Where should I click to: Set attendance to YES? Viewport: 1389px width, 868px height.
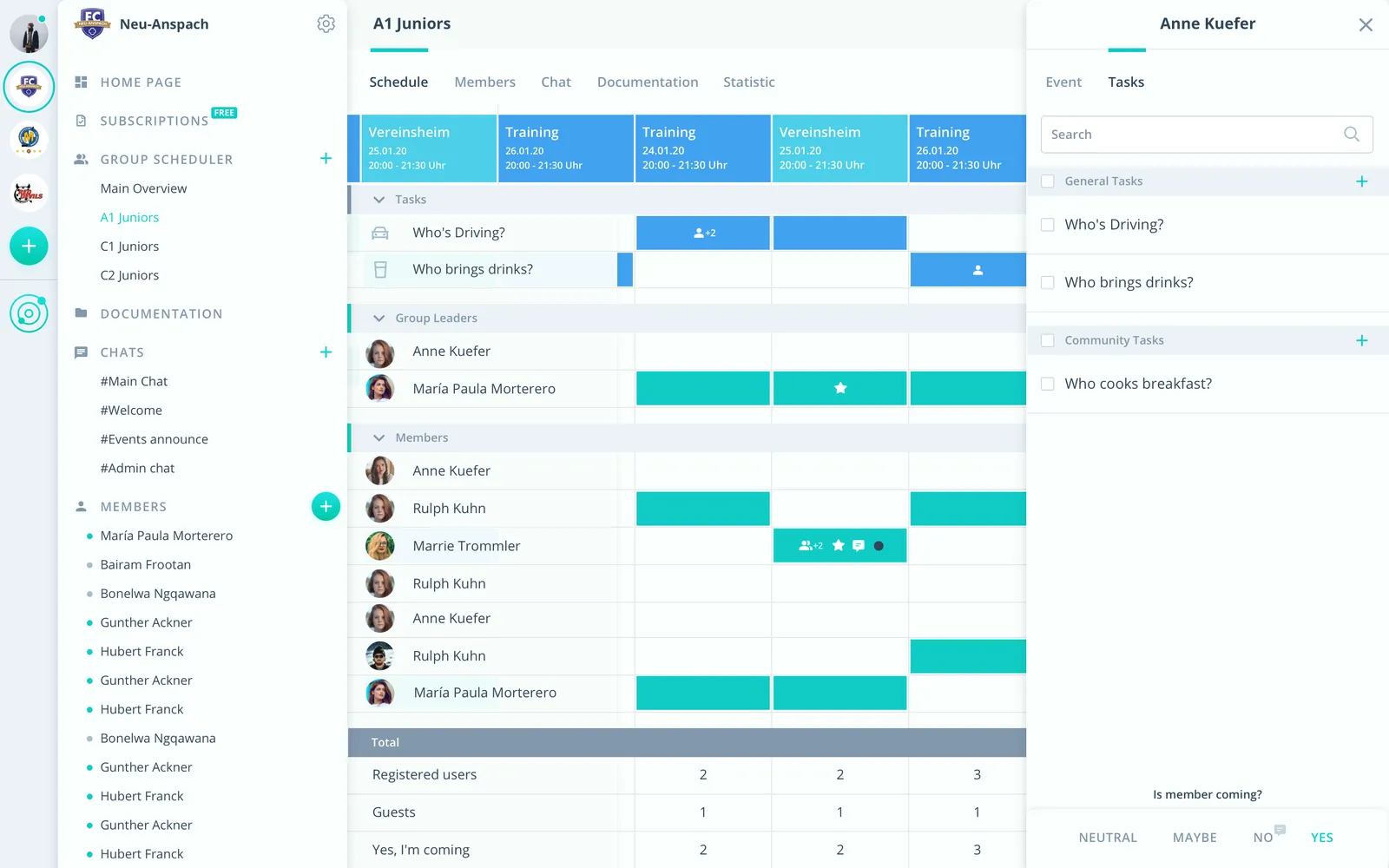[x=1322, y=838]
